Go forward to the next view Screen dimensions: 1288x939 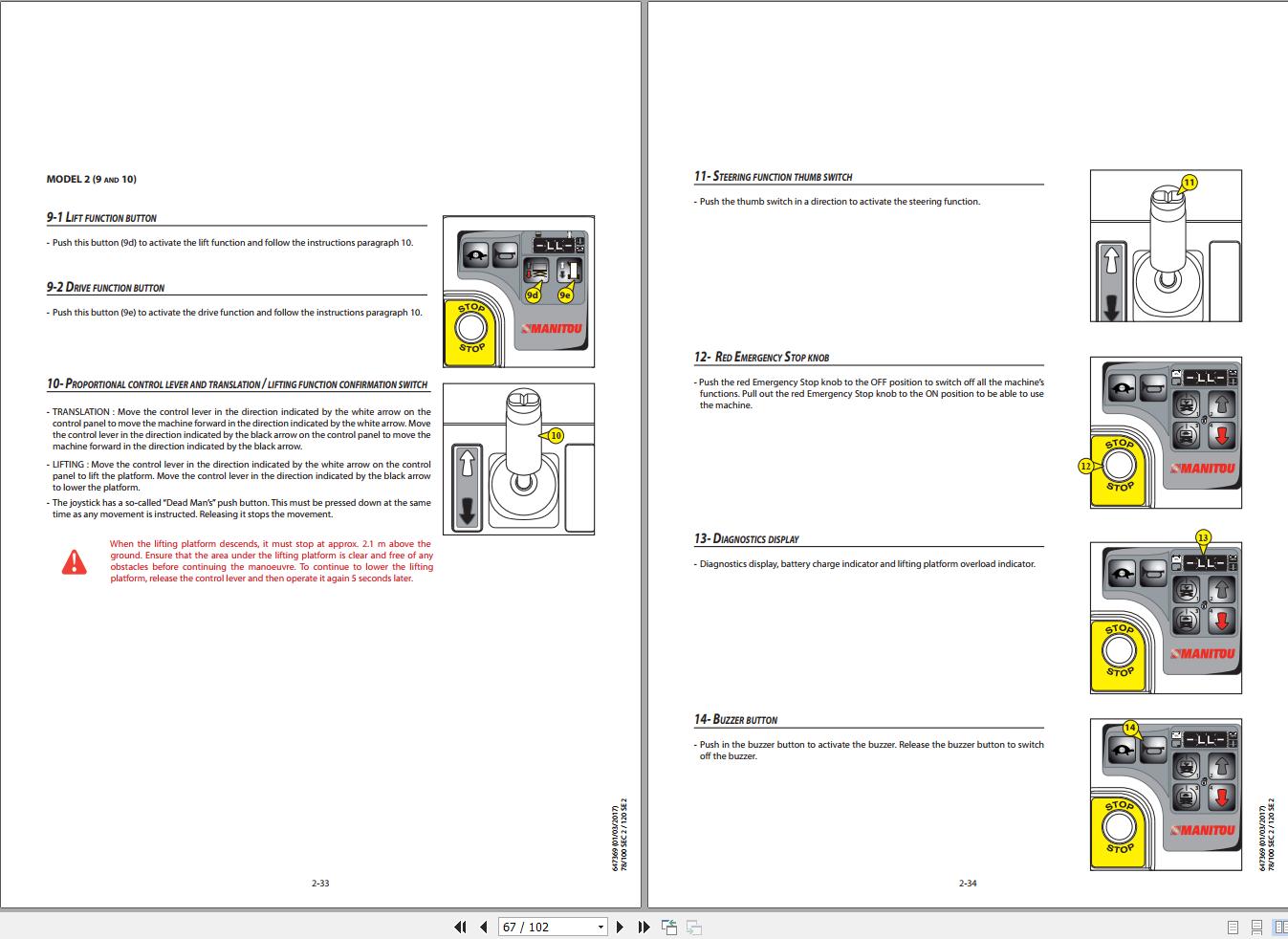[693, 926]
